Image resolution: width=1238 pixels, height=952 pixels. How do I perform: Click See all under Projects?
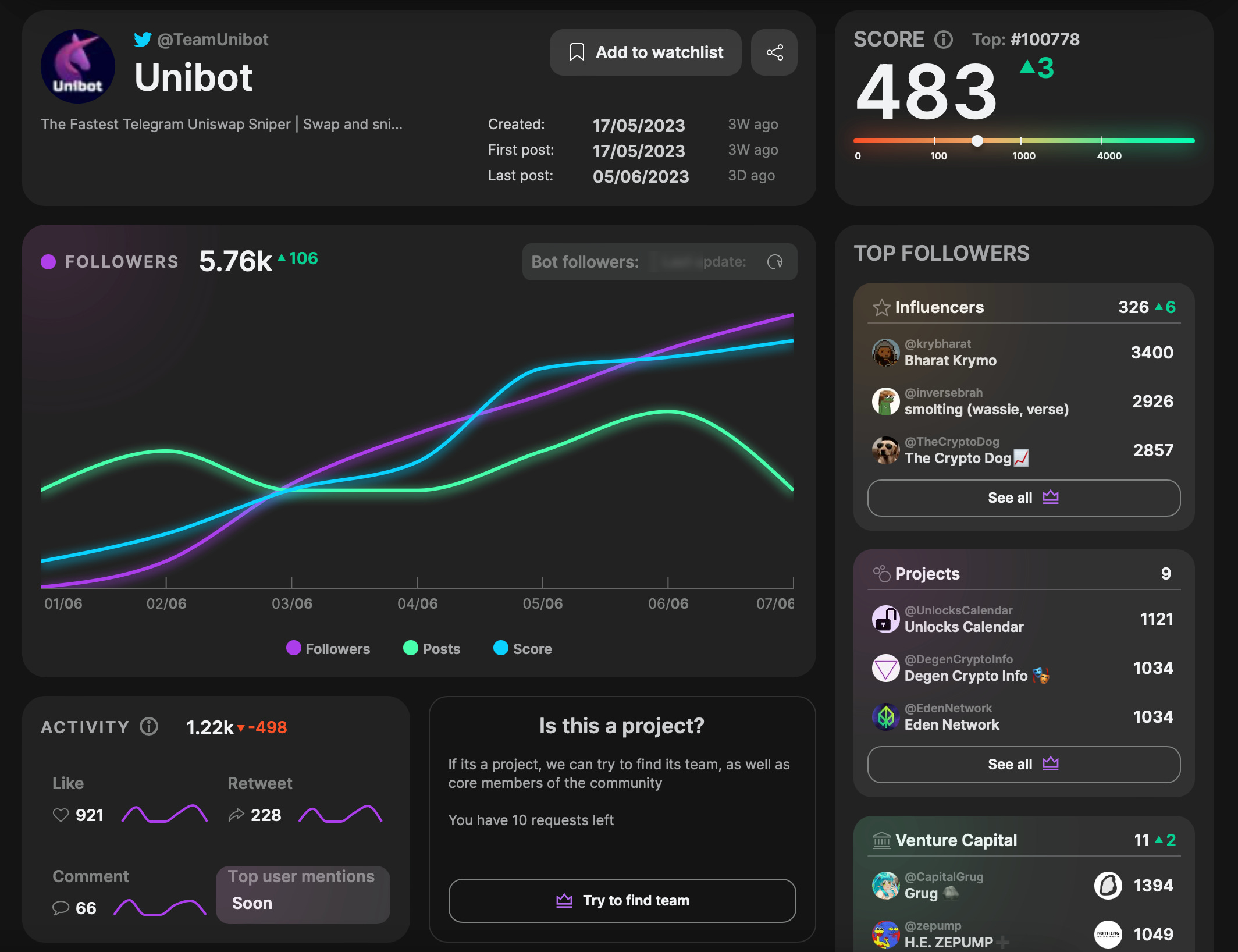1024,764
